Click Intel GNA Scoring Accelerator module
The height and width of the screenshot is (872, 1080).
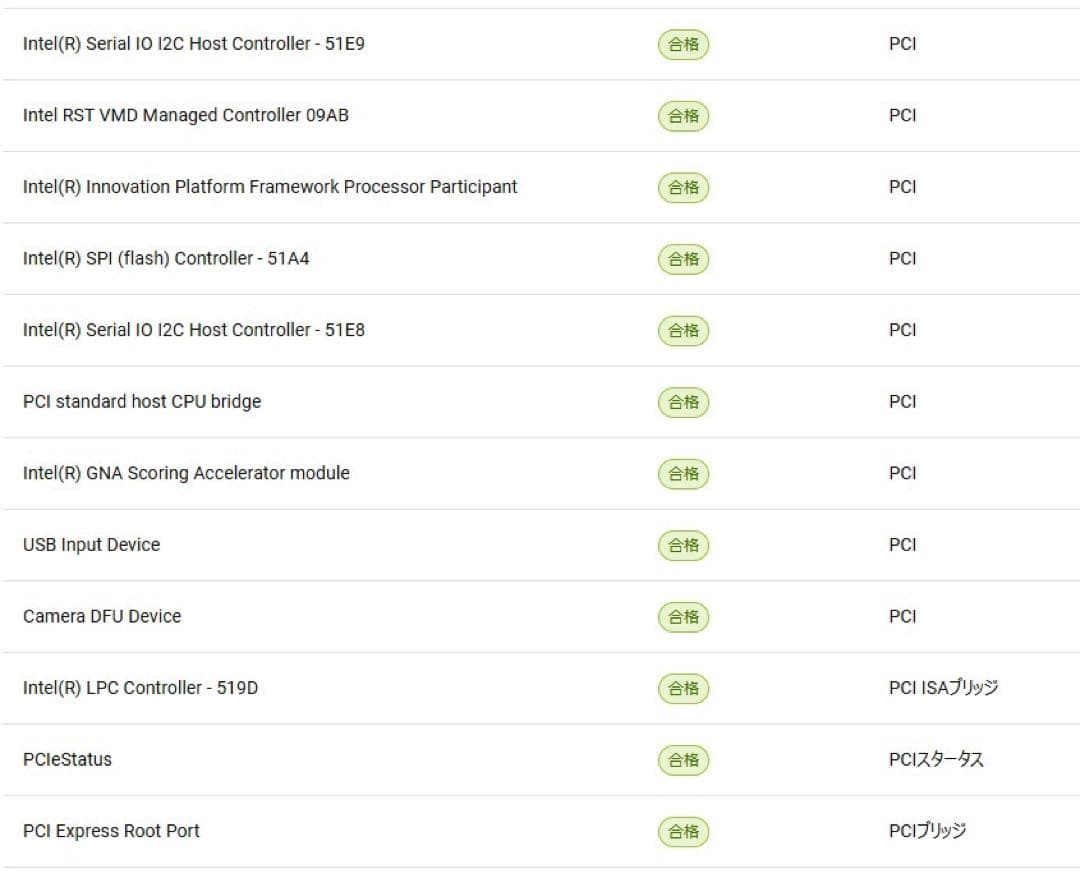[186, 473]
